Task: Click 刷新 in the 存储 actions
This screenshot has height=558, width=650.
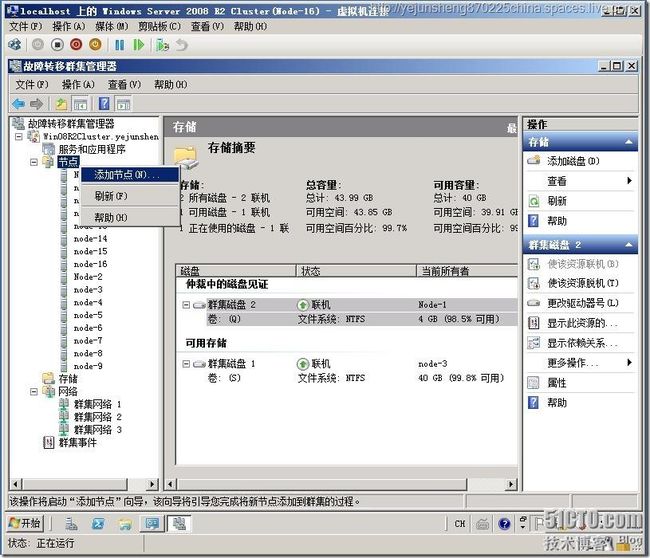Action: click(x=557, y=201)
